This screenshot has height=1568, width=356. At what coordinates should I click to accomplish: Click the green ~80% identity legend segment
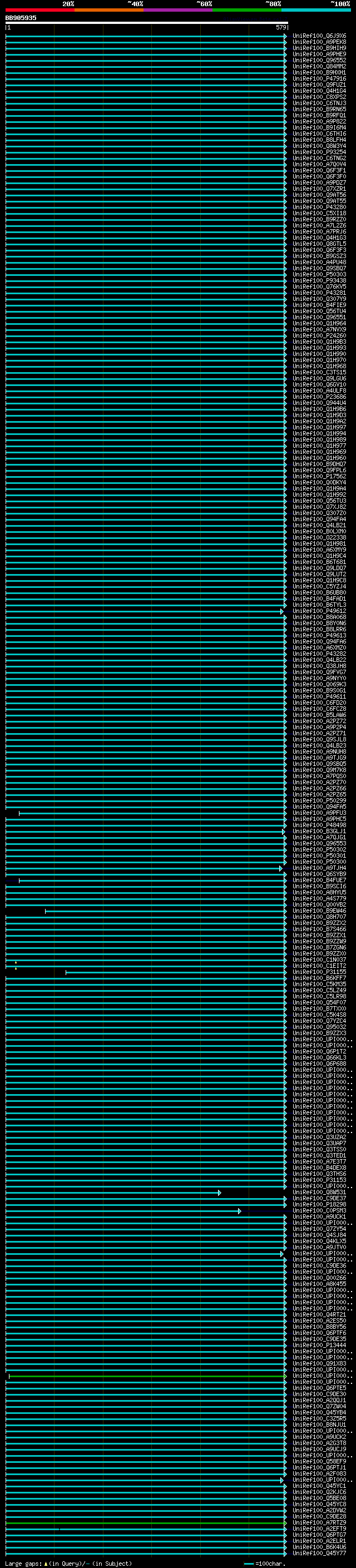click(x=247, y=10)
